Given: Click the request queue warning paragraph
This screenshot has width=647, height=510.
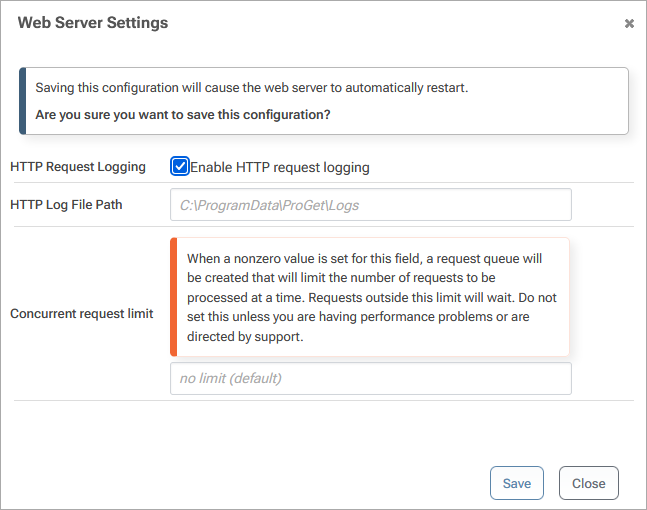Looking at the screenshot, I should [372, 297].
